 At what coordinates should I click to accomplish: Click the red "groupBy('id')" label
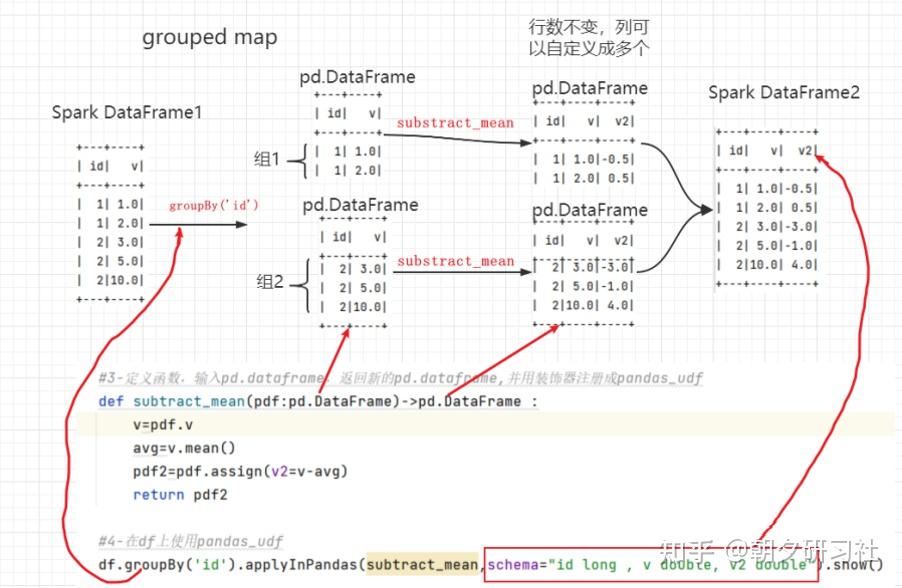click(213, 205)
